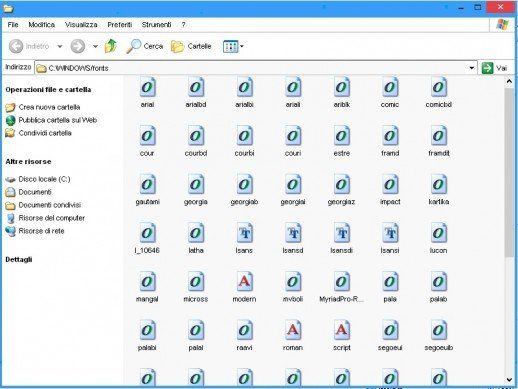The image size is (518, 389).
Task: Select the MyriadPro-R... font file
Action: coord(341,287)
